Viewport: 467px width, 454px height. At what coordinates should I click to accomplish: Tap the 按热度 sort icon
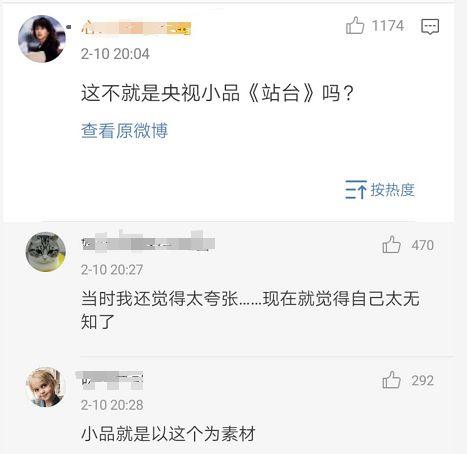356,189
